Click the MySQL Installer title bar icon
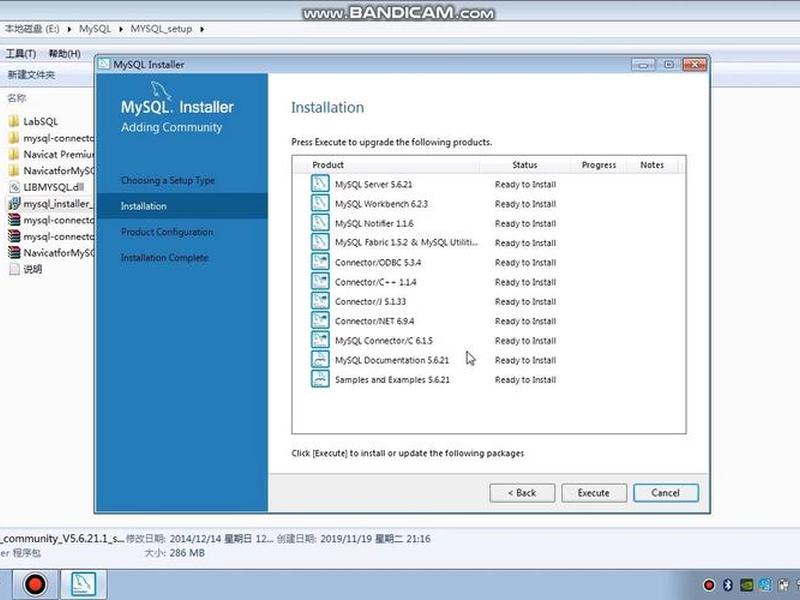The image size is (800, 600). click(104, 64)
